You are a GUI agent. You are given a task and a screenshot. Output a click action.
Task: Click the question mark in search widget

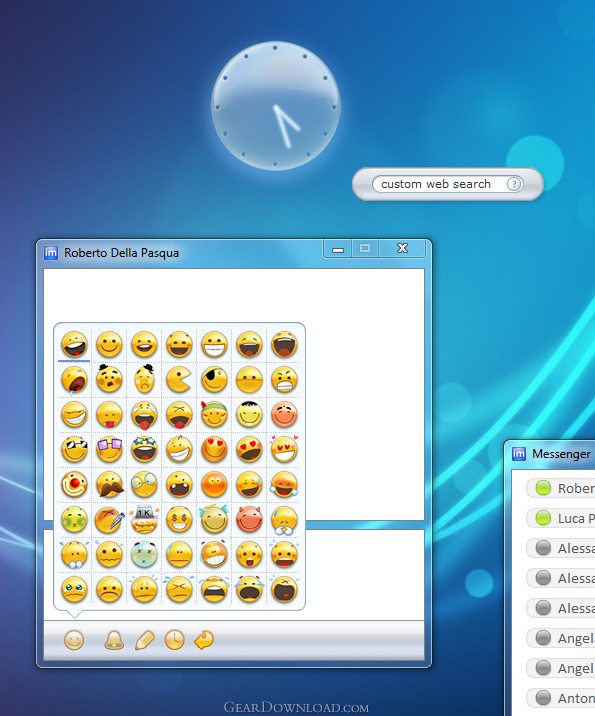pos(514,184)
